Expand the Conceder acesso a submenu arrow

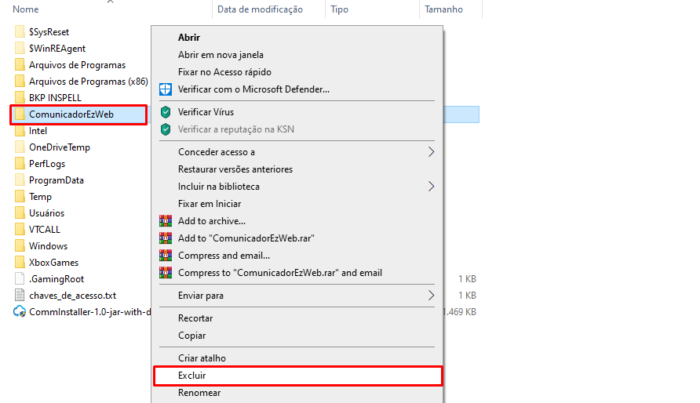432,152
